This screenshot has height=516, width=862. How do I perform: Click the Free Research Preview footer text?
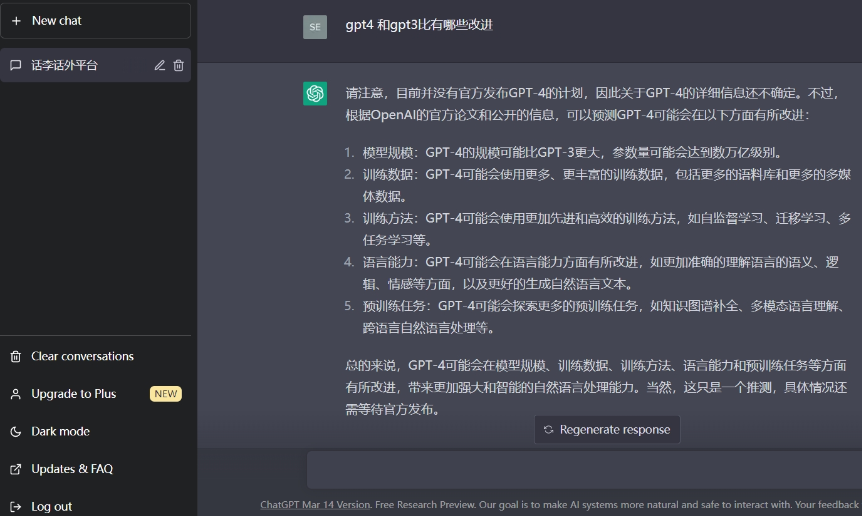424,505
